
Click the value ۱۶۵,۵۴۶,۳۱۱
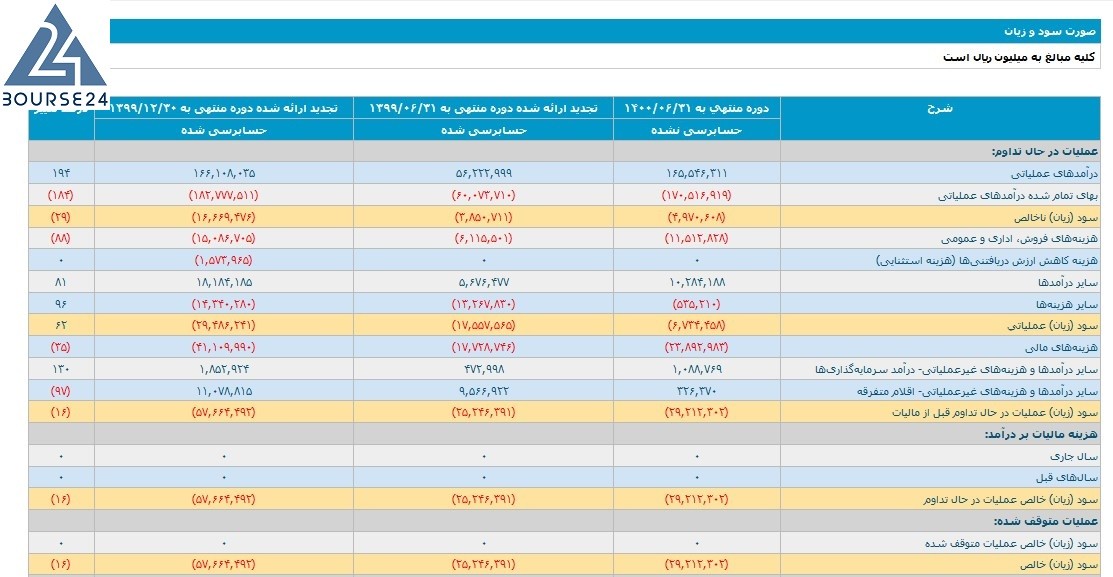click(x=696, y=173)
